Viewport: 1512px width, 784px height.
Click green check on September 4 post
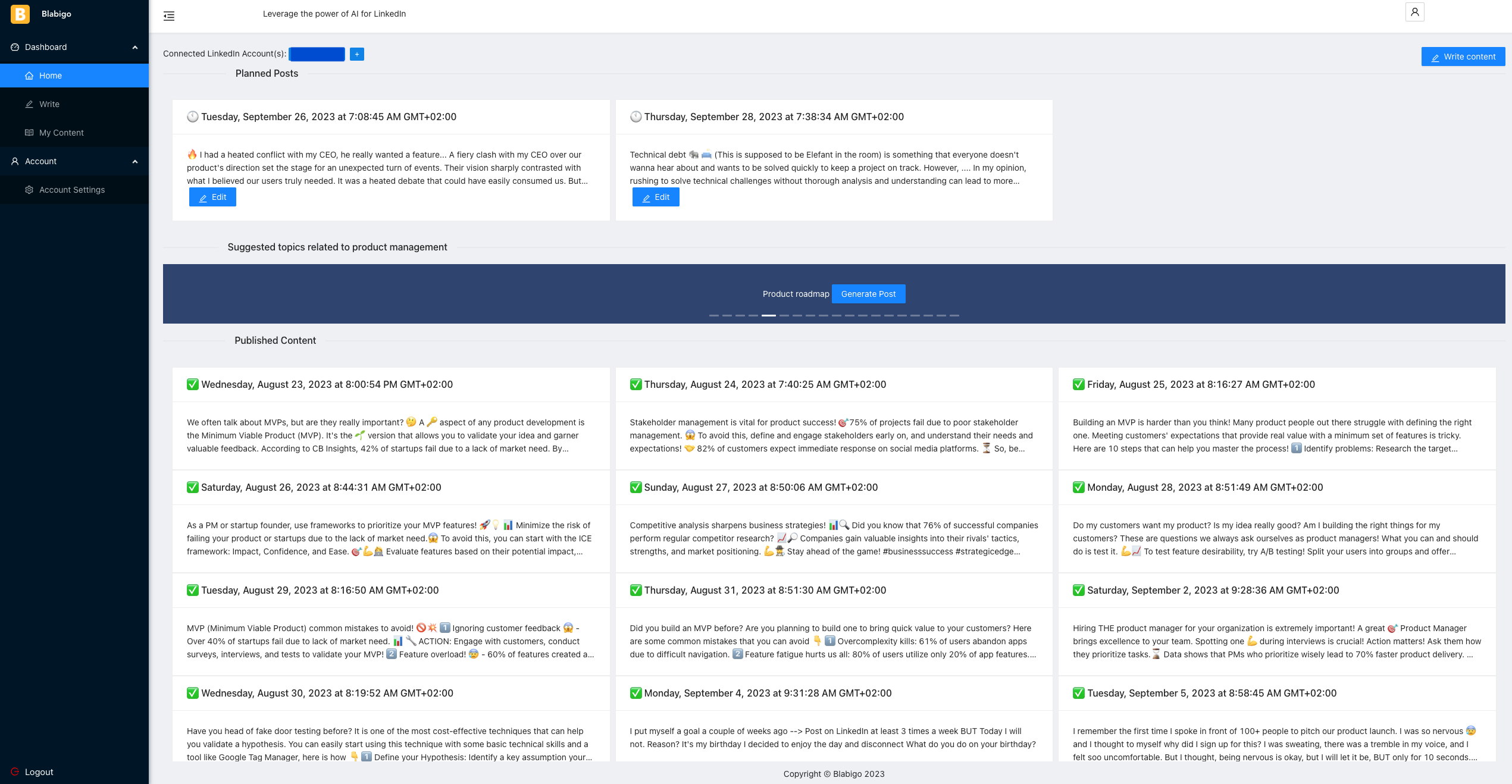point(636,693)
